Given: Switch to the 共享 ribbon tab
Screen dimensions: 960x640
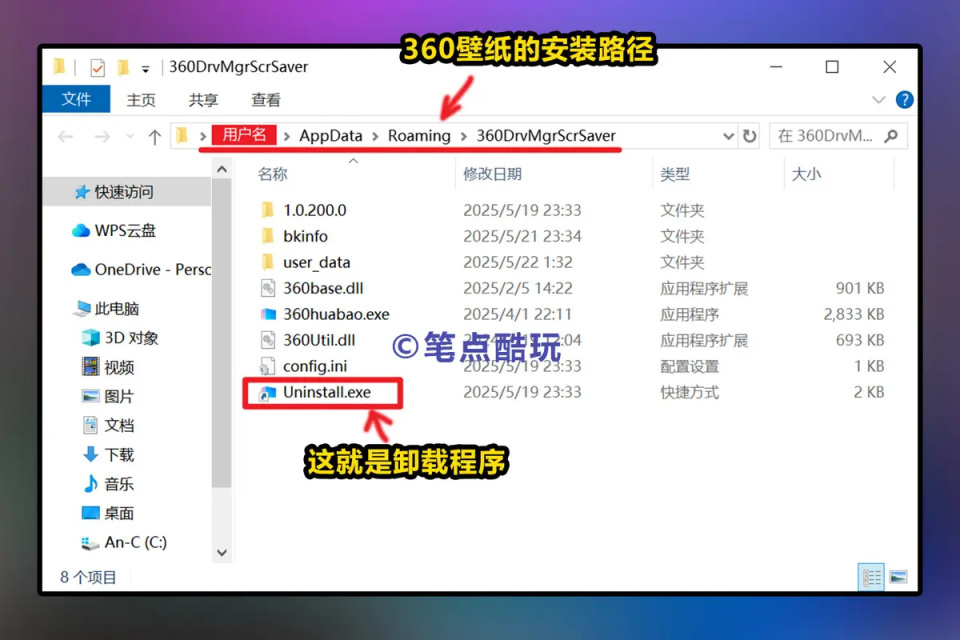Looking at the screenshot, I should [203, 100].
